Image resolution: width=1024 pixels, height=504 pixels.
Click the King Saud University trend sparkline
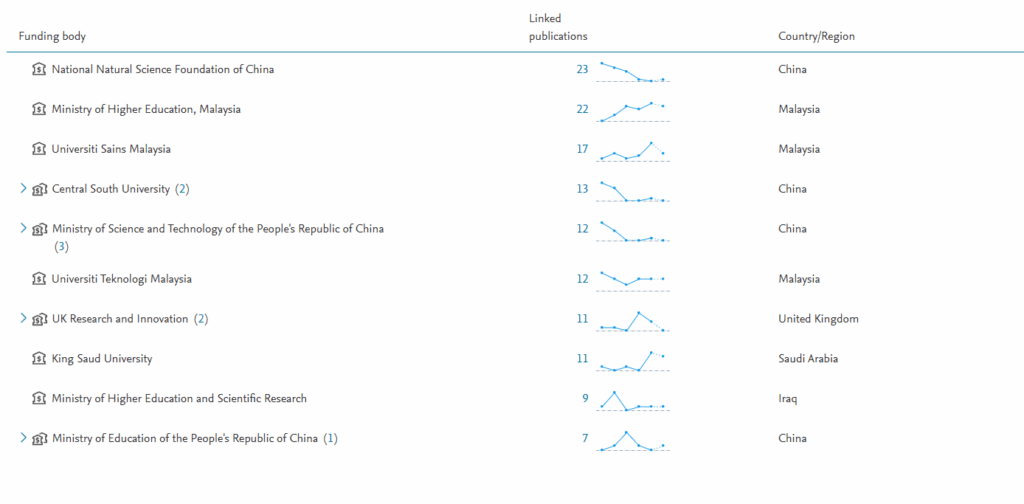tap(633, 360)
